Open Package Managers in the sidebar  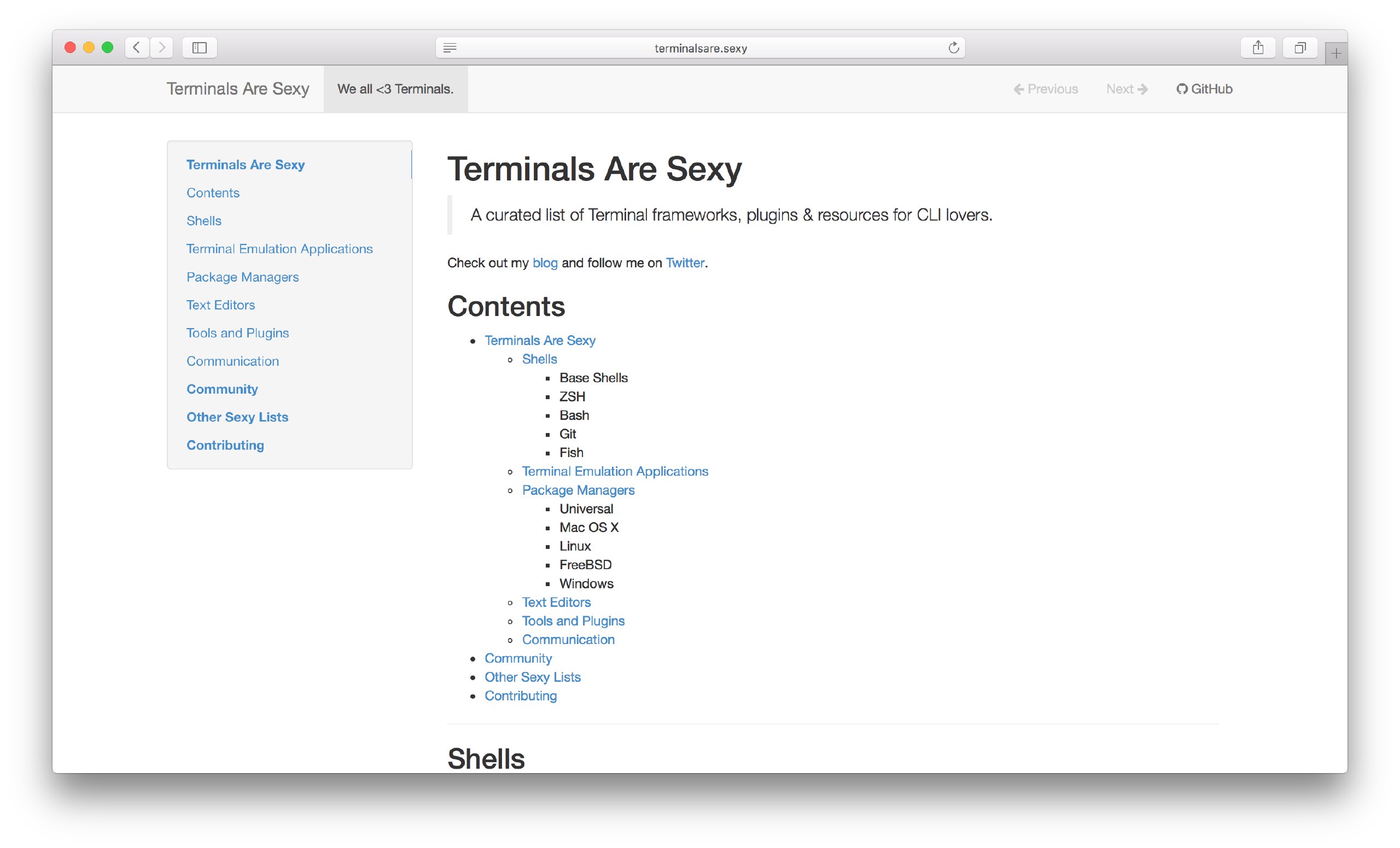point(243,277)
